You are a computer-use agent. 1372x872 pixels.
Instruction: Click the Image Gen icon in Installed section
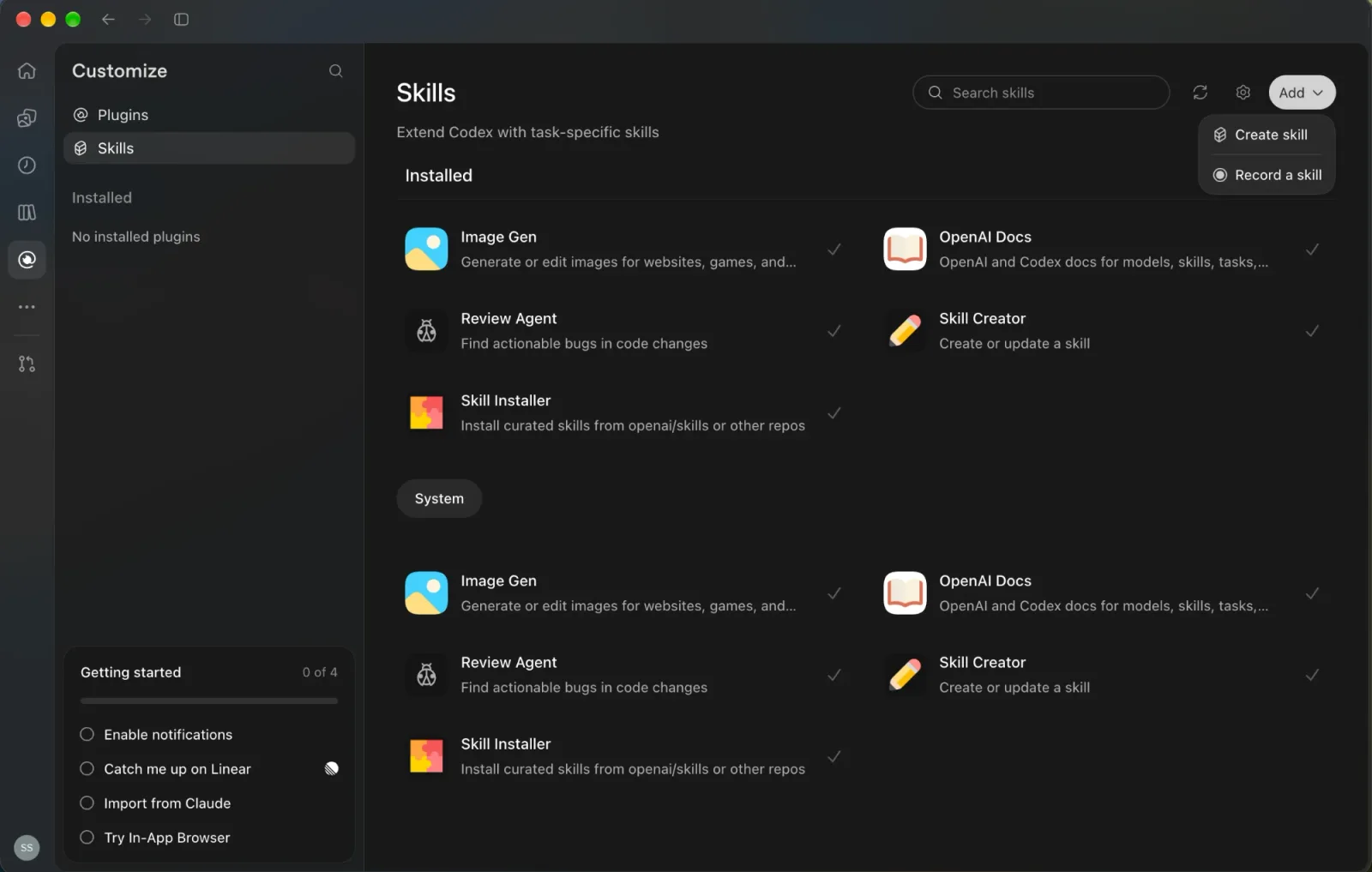point(426,249)
